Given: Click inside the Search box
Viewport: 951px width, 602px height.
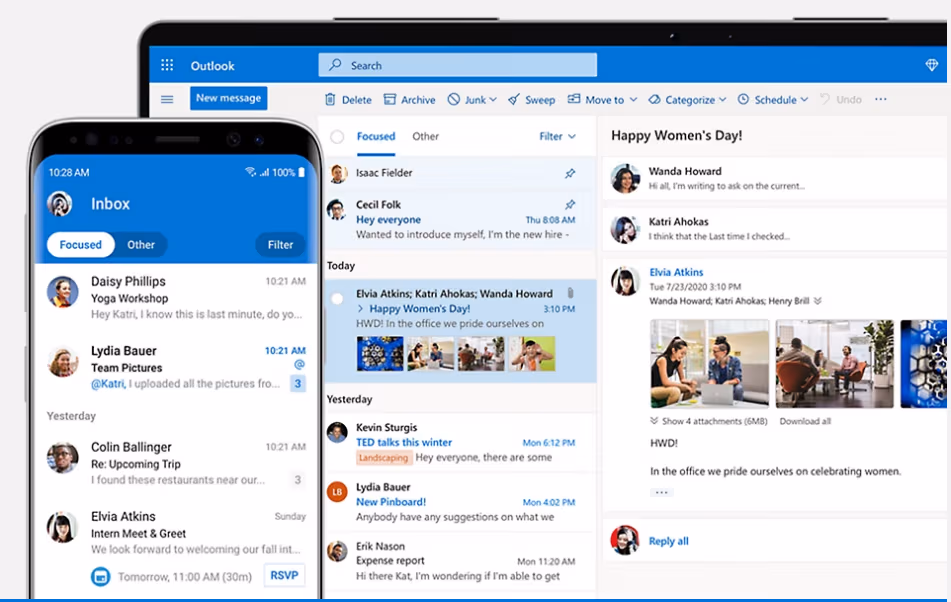Looking at the screenshot, I should point(450,64).
